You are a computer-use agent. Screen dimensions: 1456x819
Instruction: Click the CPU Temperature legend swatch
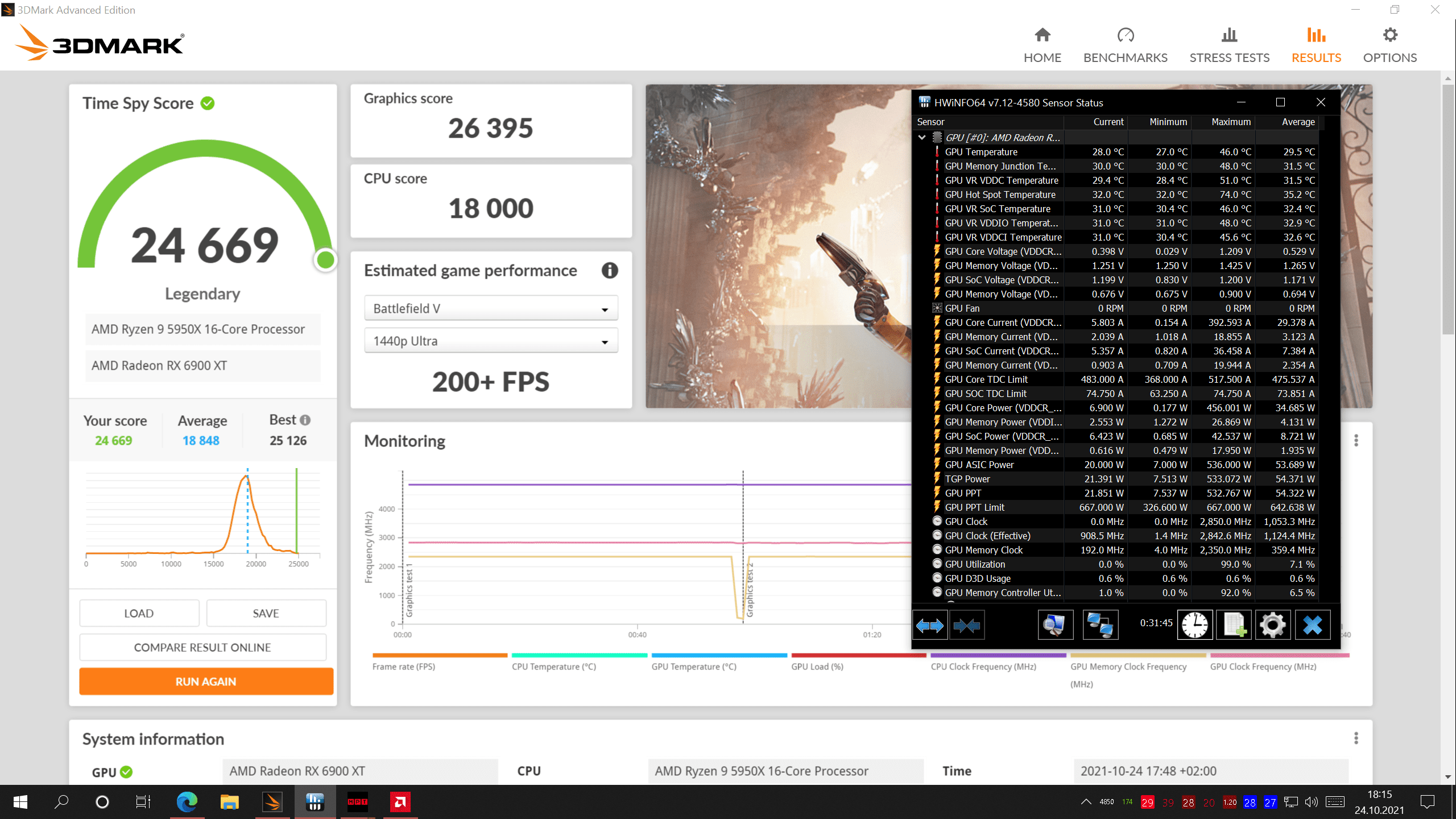pyautogui.click(x=580, y=655)
